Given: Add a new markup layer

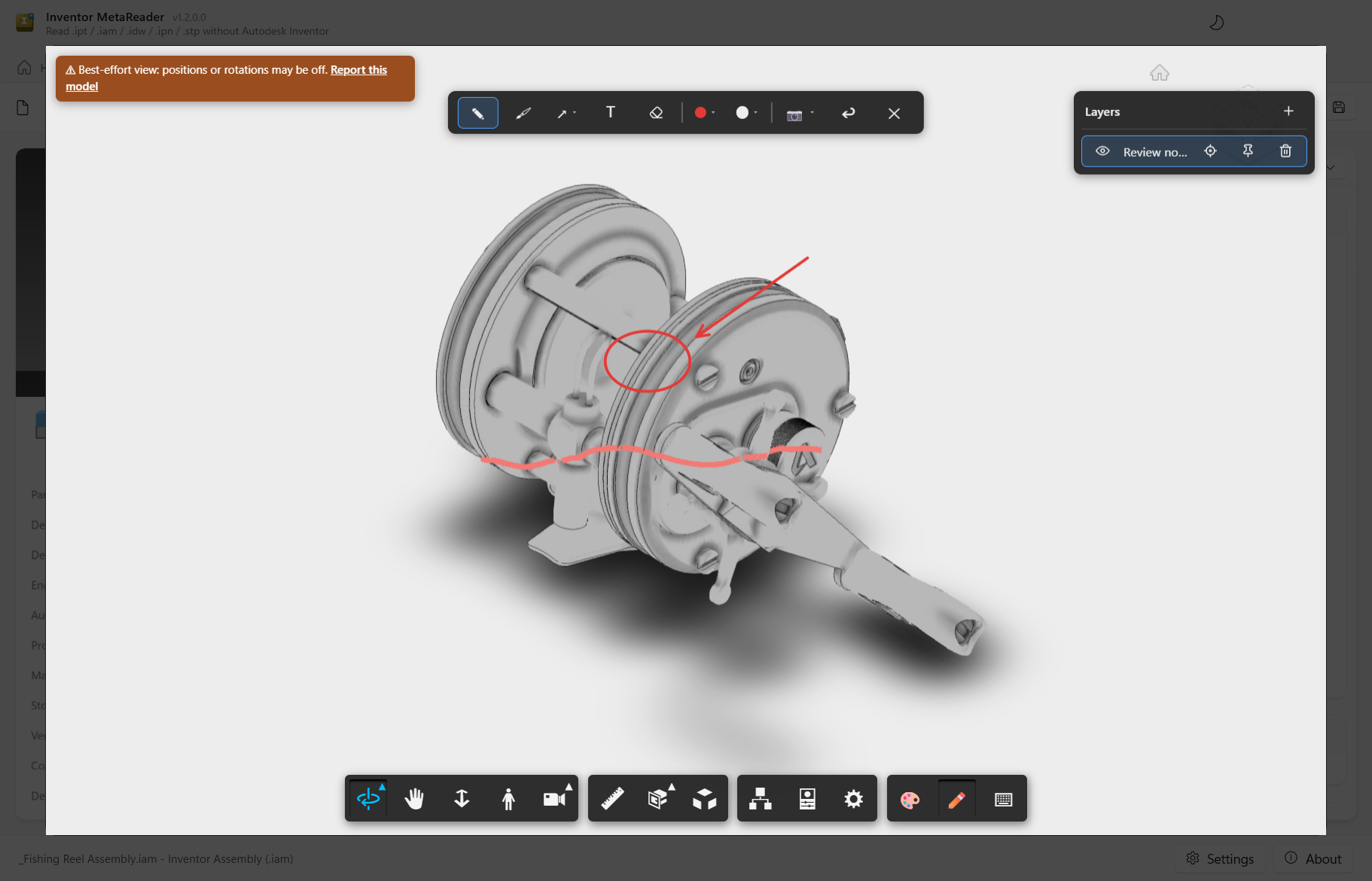Looking at the screenshot, I should click(1288, 111).
